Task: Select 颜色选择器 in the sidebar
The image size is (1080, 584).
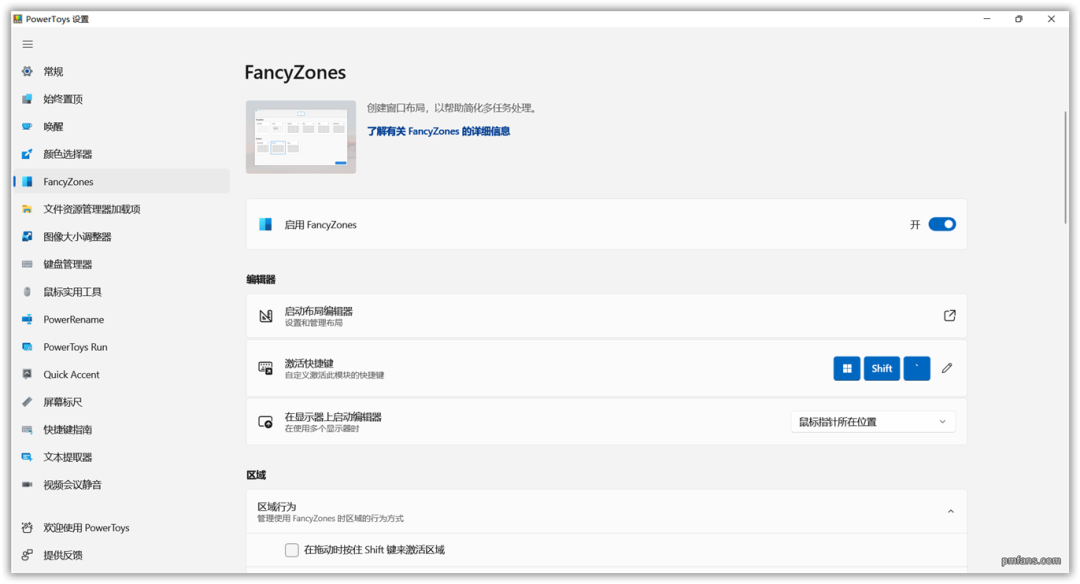Action: (121, 154)
